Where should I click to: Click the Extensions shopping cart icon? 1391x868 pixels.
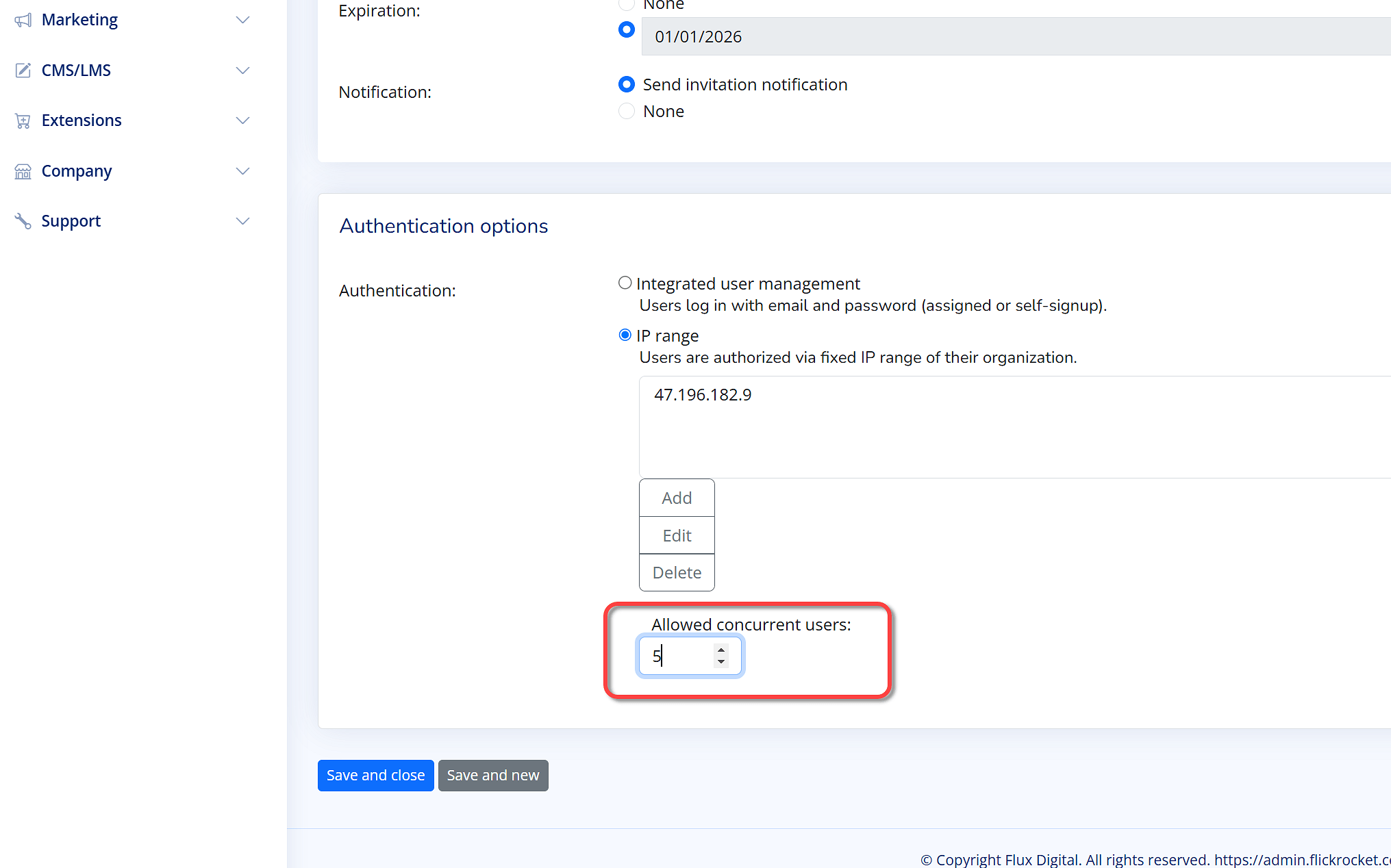click(x=23, y=121)
